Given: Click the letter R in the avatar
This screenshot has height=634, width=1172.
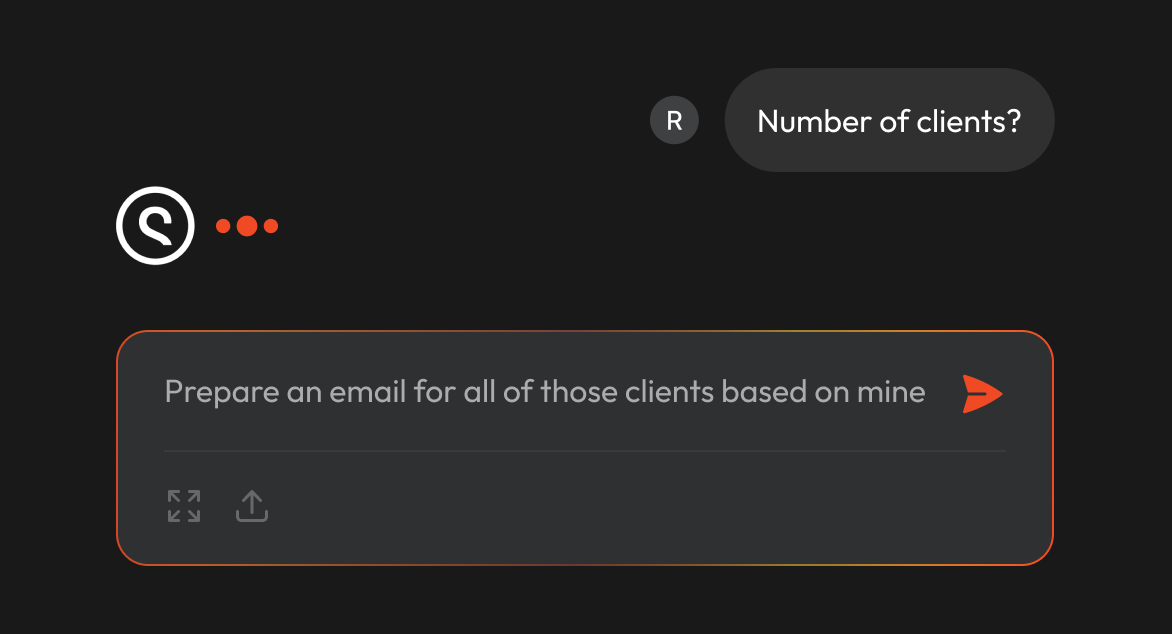Looking at the screenshot, I should pos(674,120).
